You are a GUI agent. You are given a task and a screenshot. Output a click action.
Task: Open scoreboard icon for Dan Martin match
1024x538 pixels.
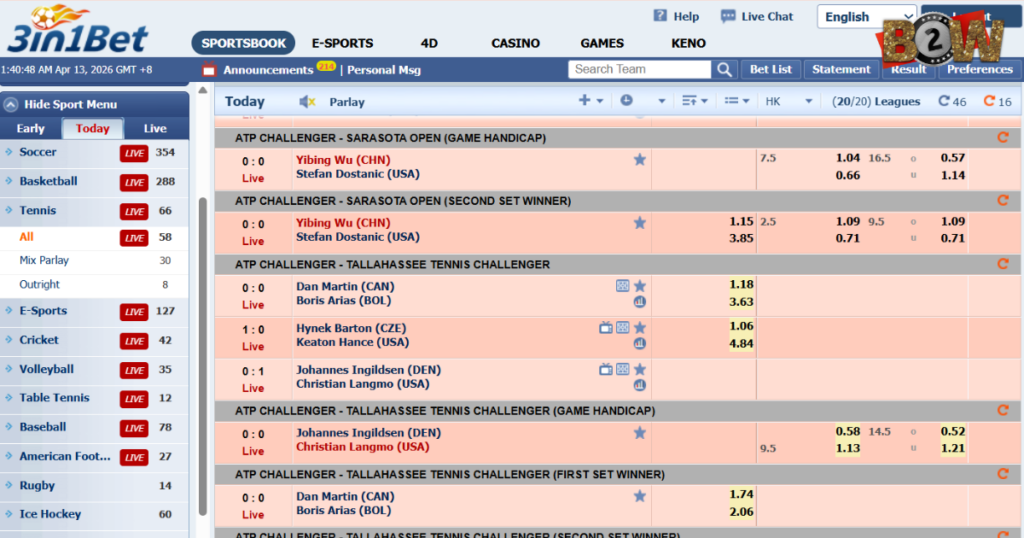point(622,285)
